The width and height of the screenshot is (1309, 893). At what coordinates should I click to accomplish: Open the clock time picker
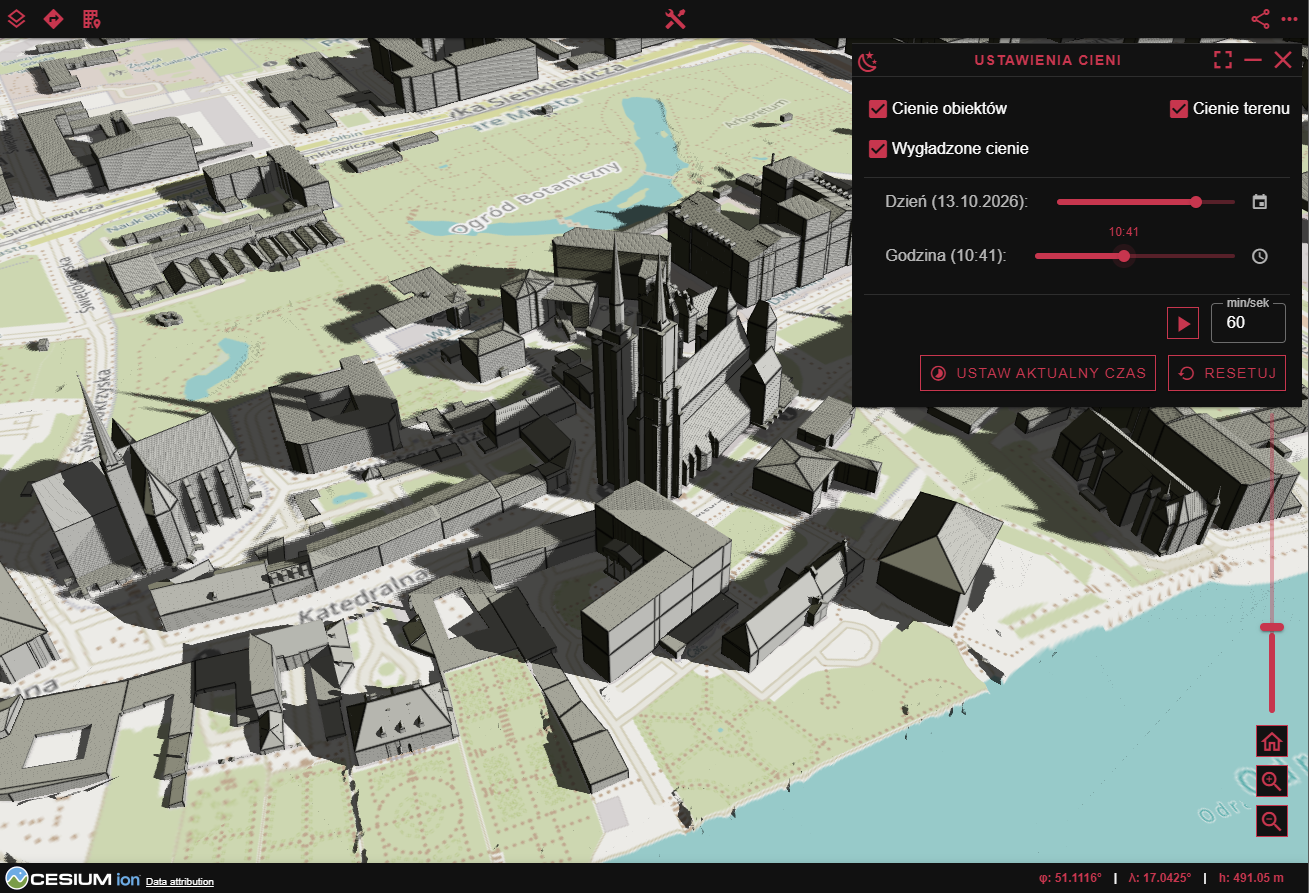1260,256
